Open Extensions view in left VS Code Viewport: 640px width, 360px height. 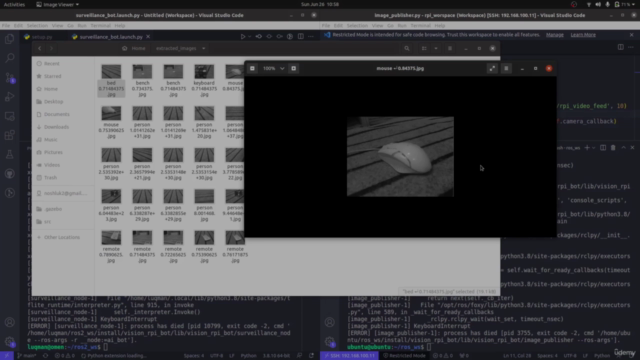pos(10,135)
